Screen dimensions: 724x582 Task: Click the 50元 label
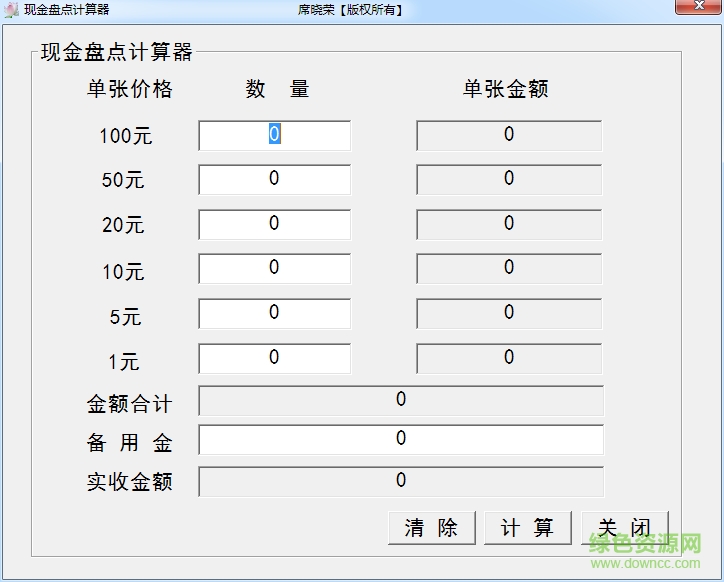pos(123,180)
